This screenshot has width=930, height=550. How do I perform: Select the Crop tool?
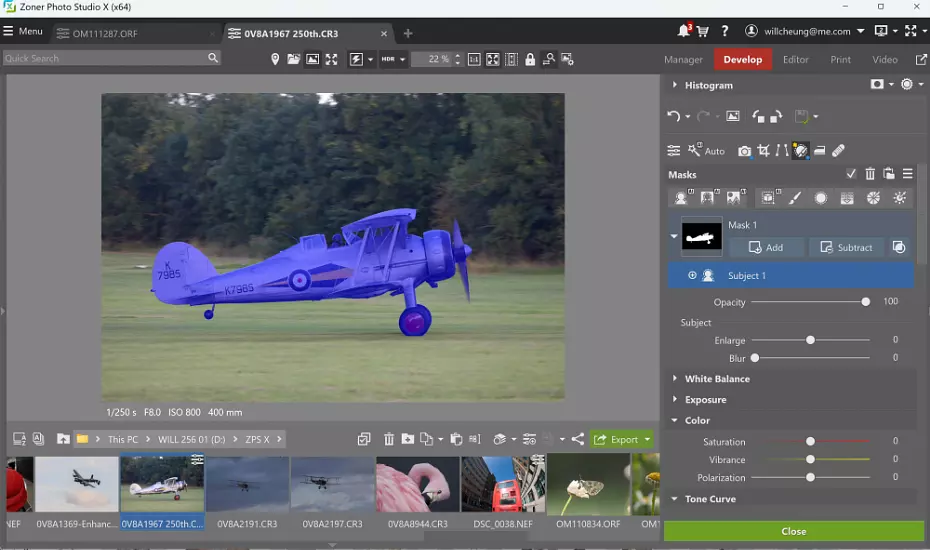(x=763, y=151)
